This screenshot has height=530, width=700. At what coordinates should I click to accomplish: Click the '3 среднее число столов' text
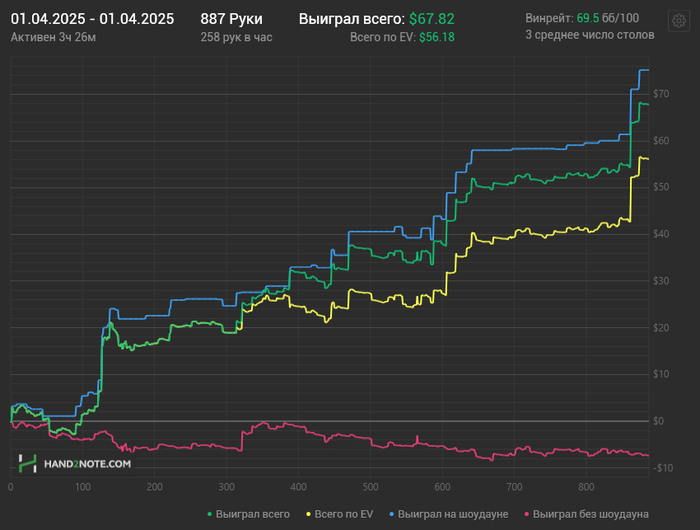point(590,35)
